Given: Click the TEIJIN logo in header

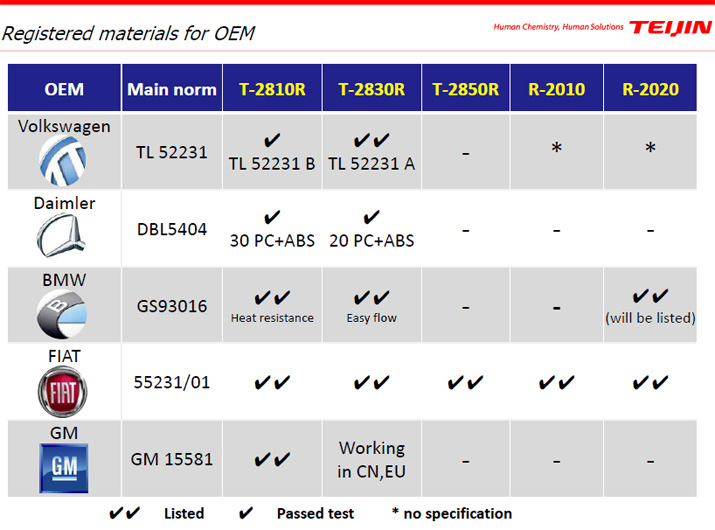Looking at the screenshot, I should tap(670, 28).
